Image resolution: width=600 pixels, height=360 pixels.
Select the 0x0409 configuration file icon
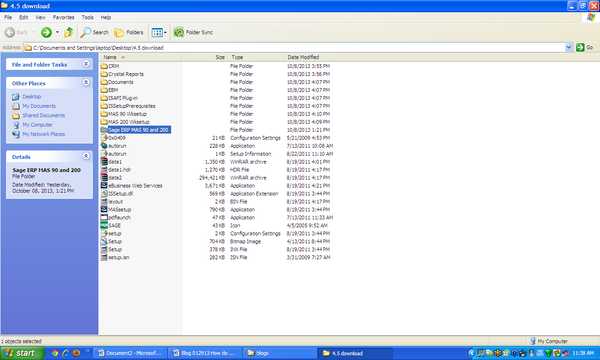point(104,138)
